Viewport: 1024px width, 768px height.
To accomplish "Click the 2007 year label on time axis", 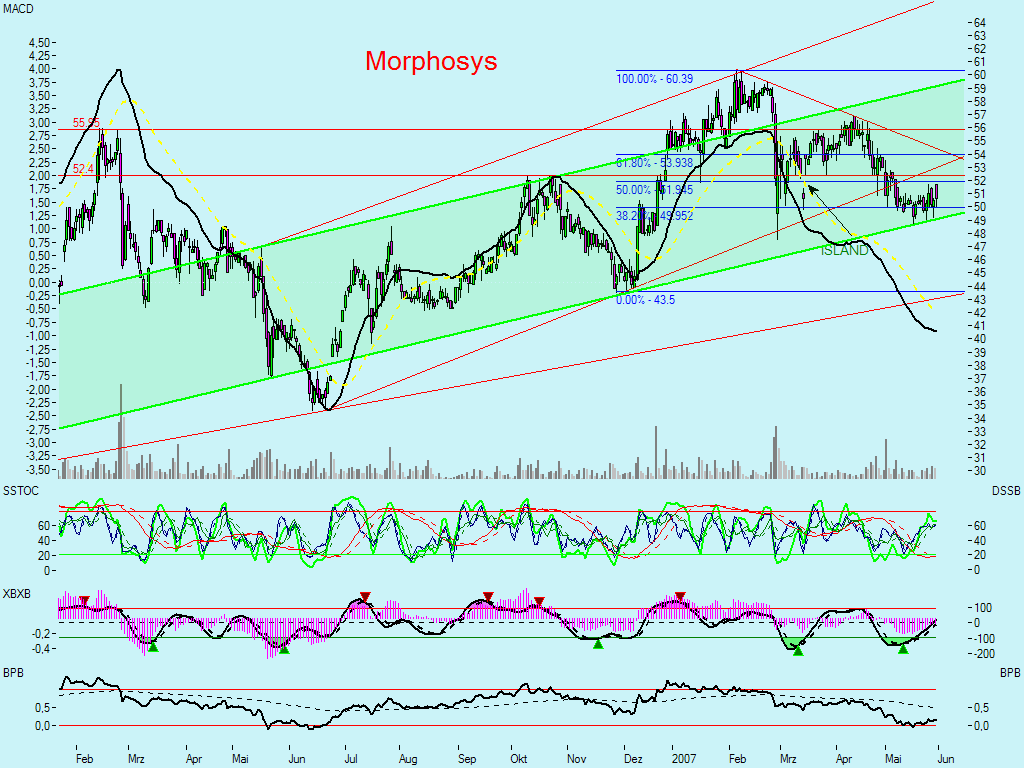I will tap(683, 759).
